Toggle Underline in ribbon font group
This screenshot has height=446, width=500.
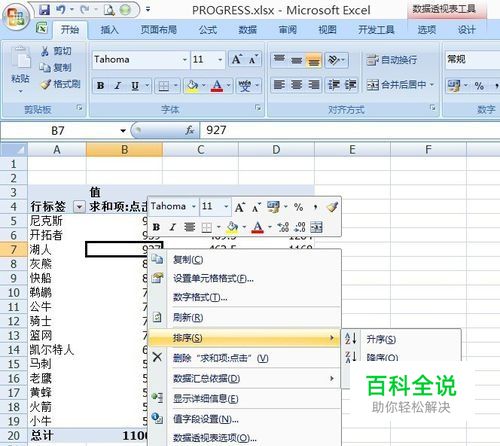click(135, 86)
